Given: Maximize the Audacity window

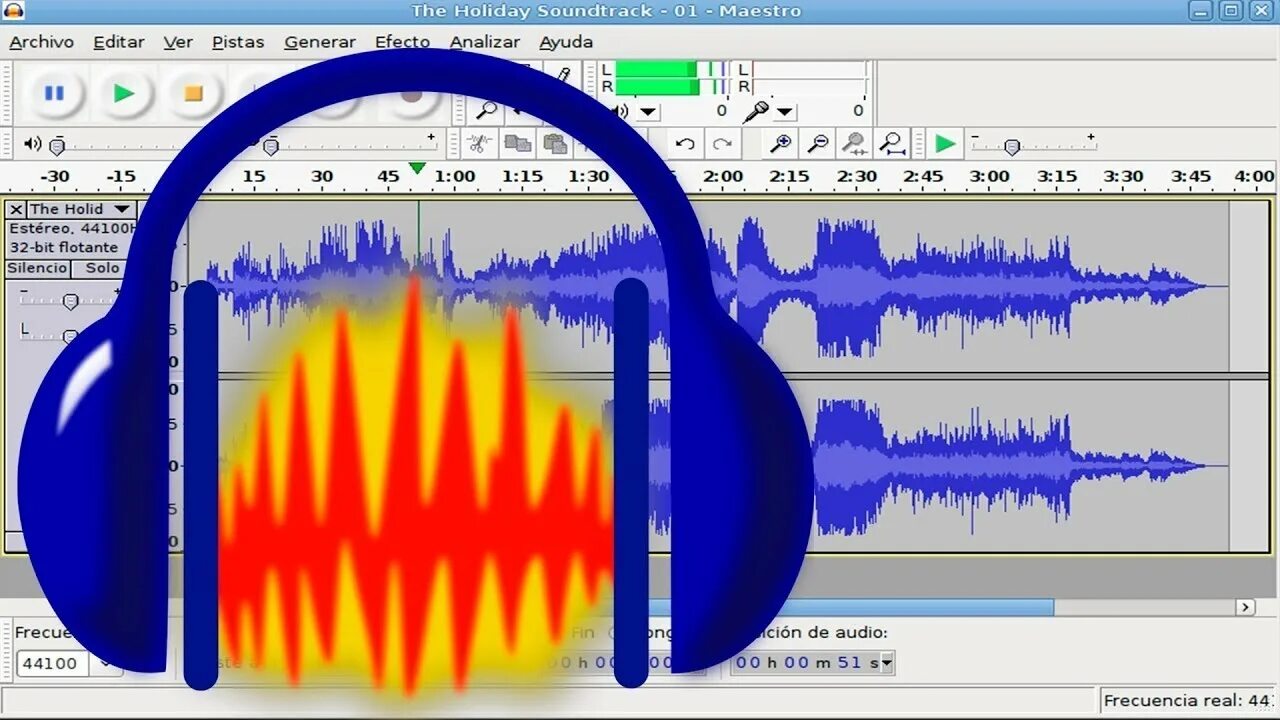Looking at the screenshot, I should pyautogui.click(x=1231, y=11).
